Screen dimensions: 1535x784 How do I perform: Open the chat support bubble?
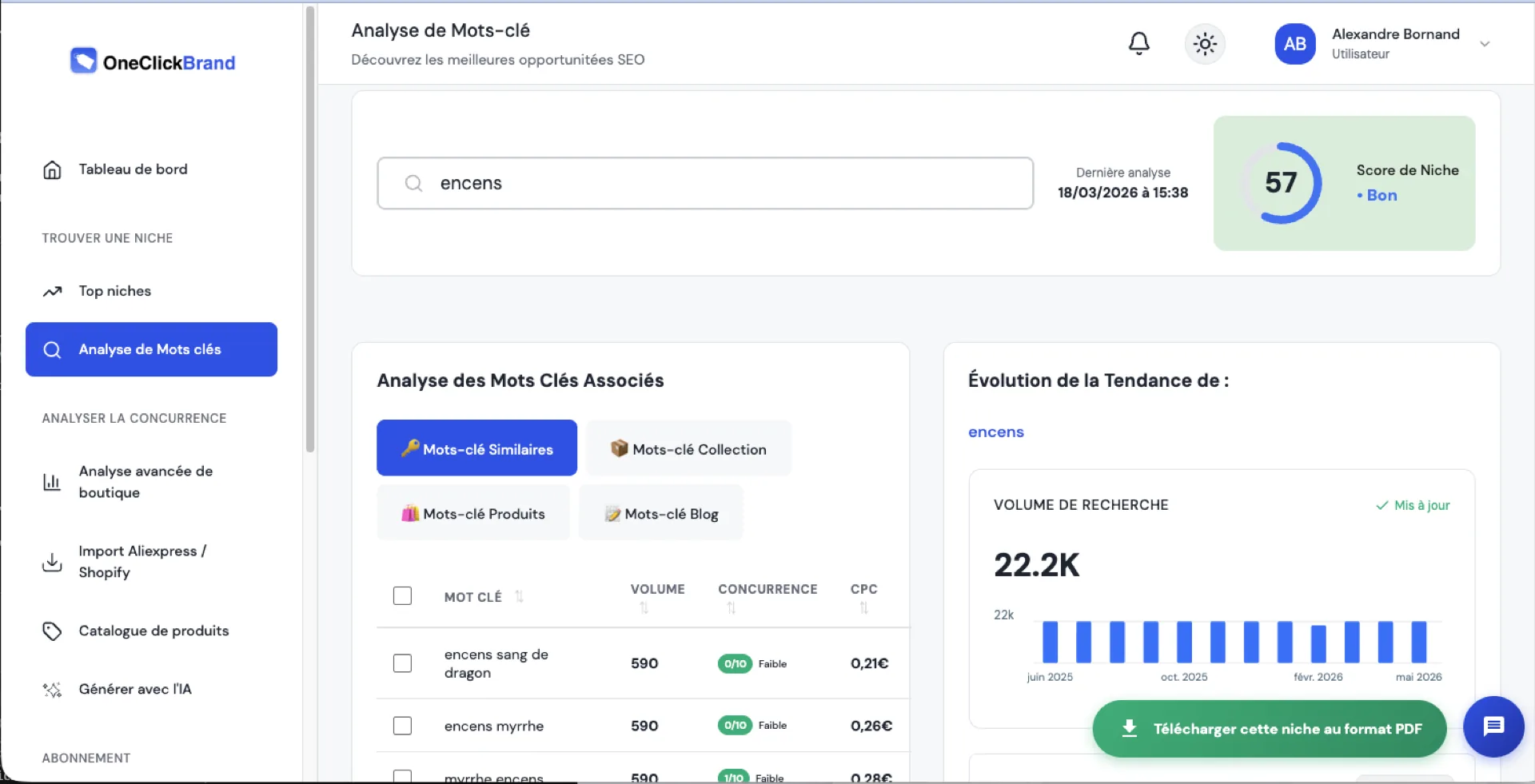1493,726
